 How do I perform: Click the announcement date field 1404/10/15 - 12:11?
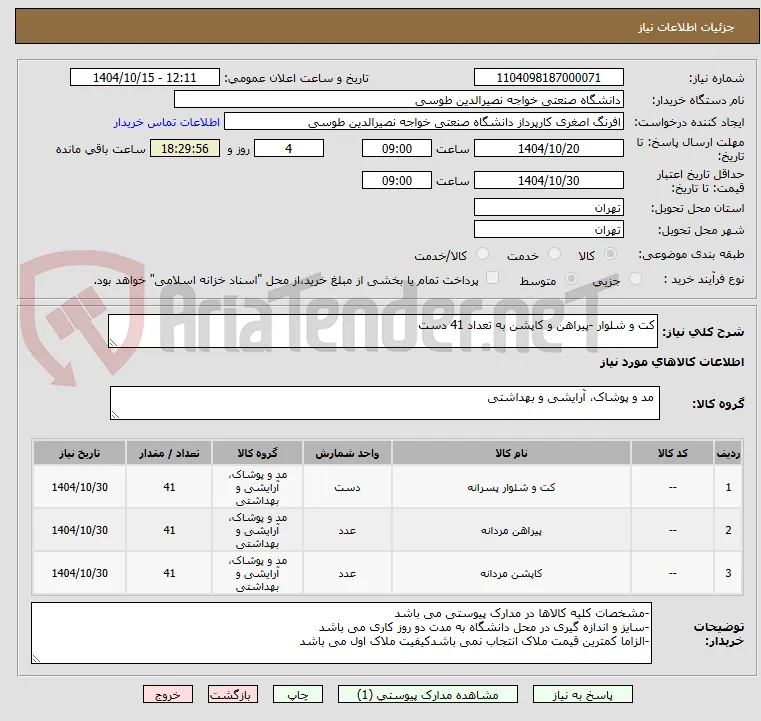[x=145, y=78]
